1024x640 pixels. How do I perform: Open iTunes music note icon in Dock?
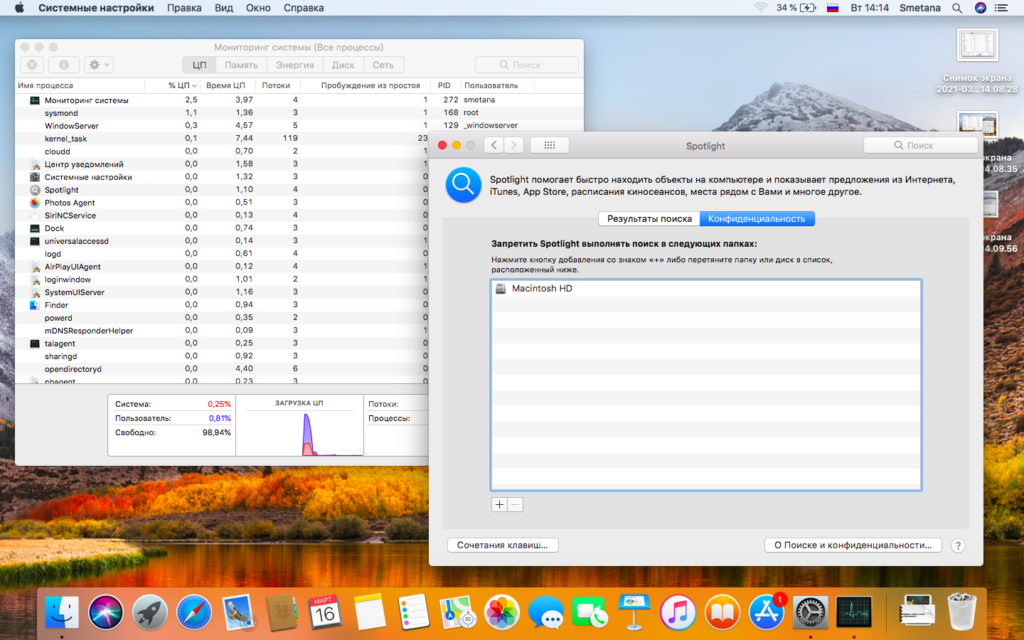tap(678, 613)
